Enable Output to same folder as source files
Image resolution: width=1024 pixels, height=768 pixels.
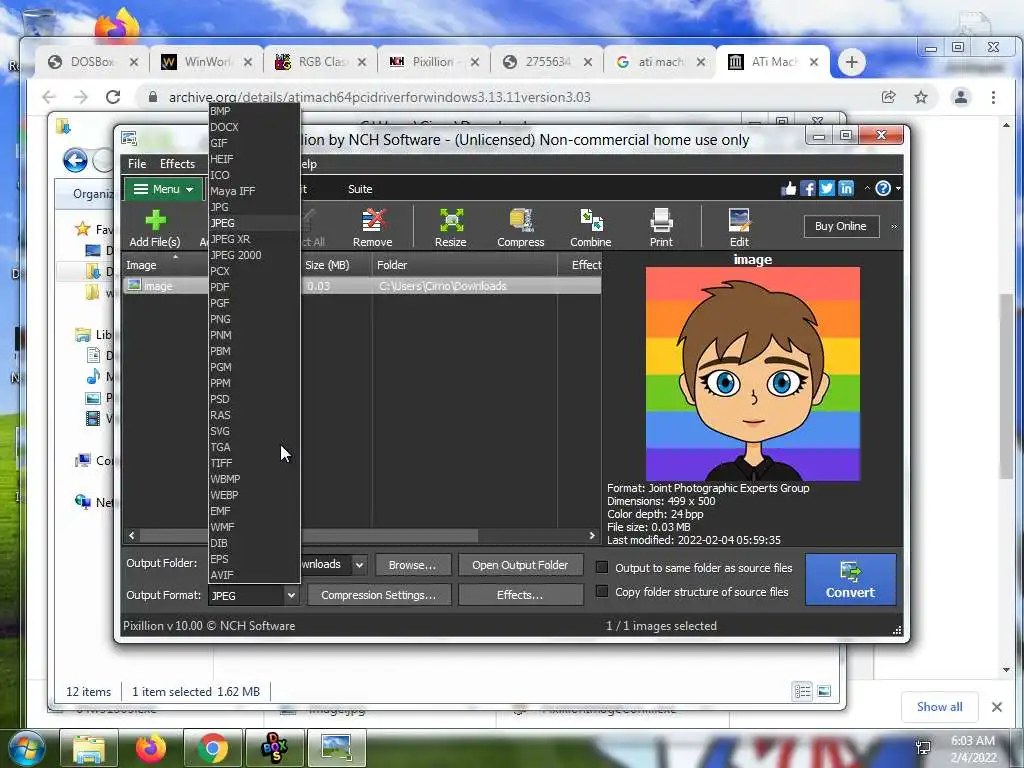pyautogui.click(x=602, y=568)
